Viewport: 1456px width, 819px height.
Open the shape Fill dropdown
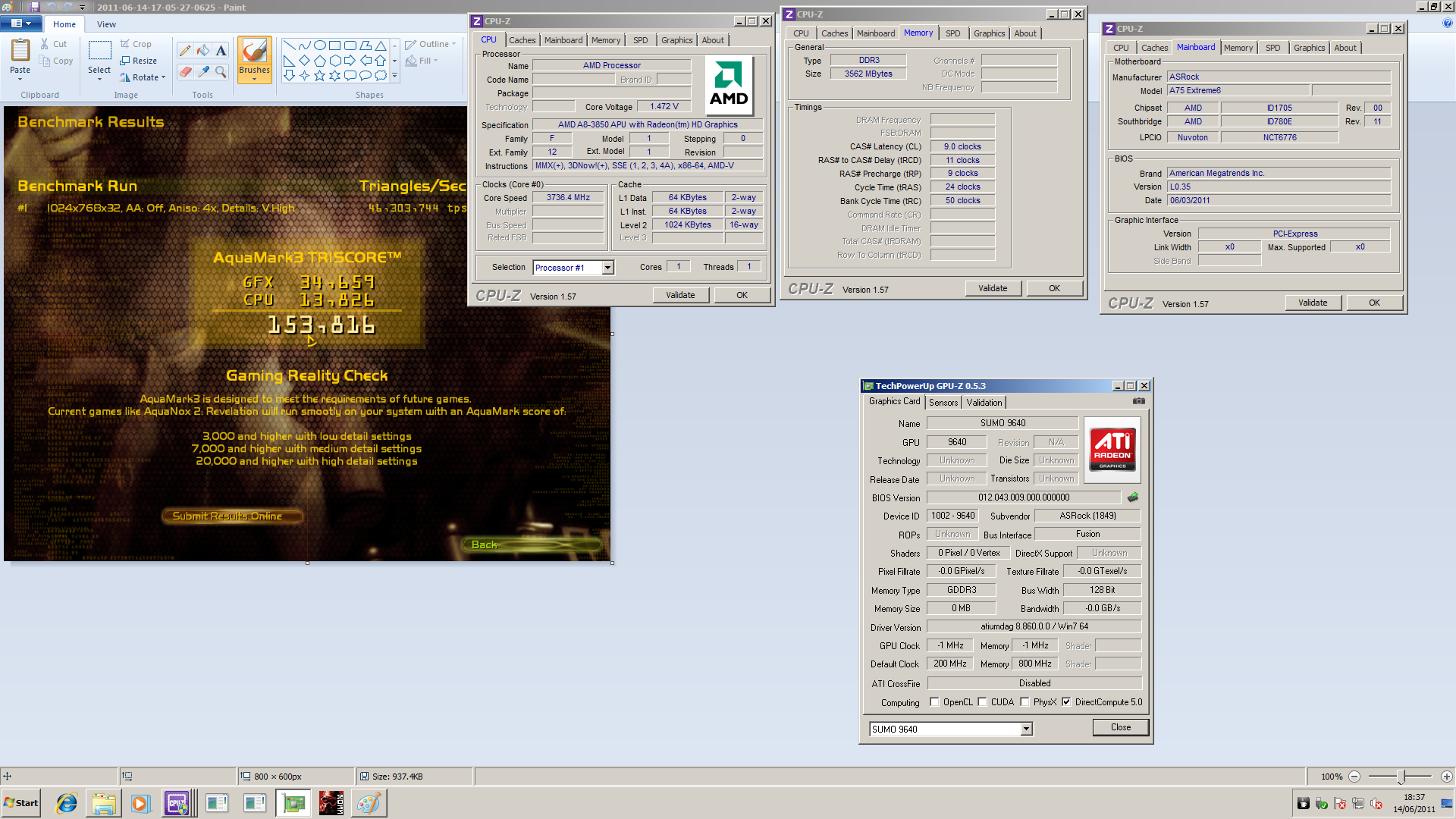click(x=422, y=61)
